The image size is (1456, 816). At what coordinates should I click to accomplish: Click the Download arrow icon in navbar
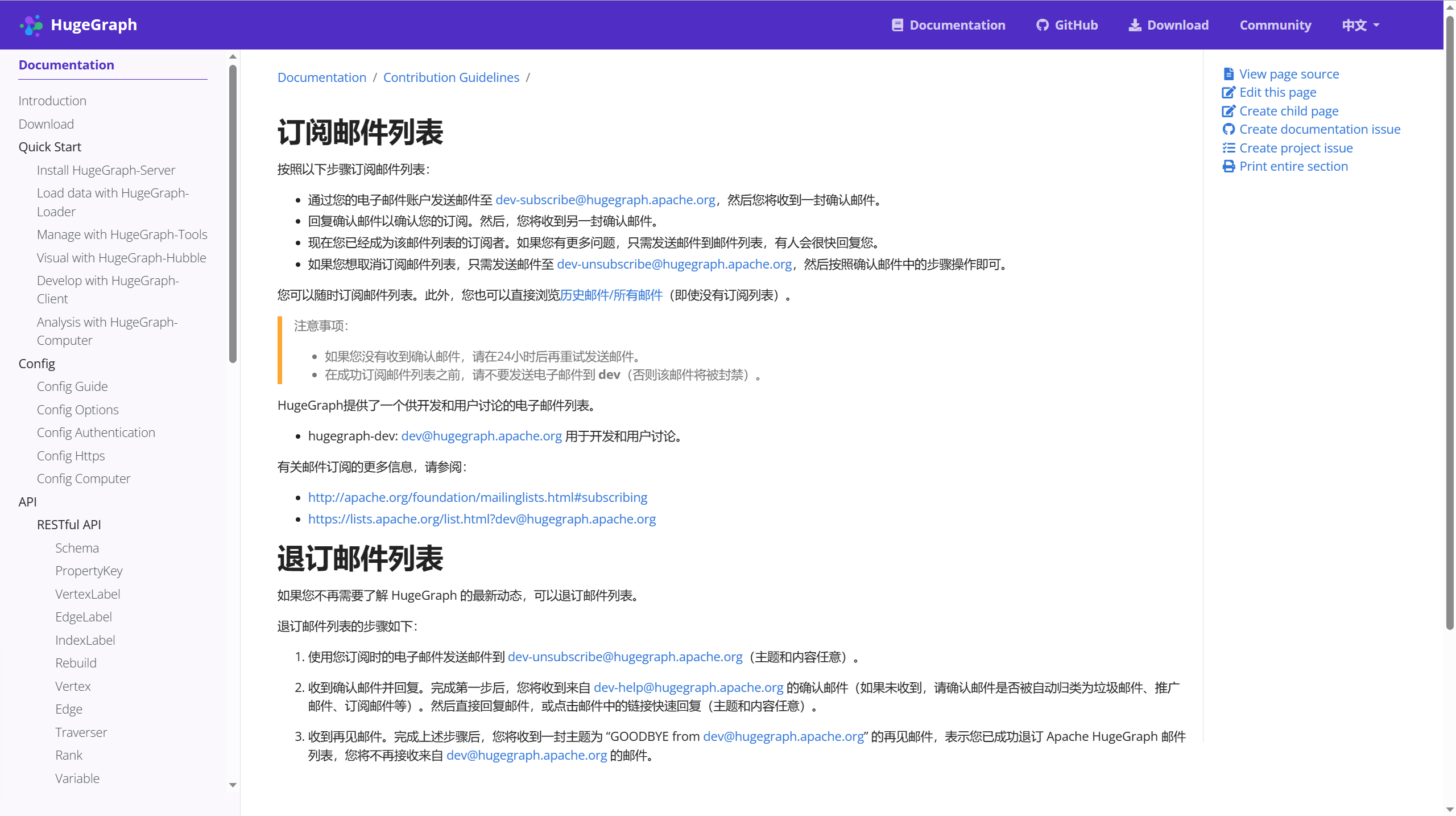tap(1135, 25)
